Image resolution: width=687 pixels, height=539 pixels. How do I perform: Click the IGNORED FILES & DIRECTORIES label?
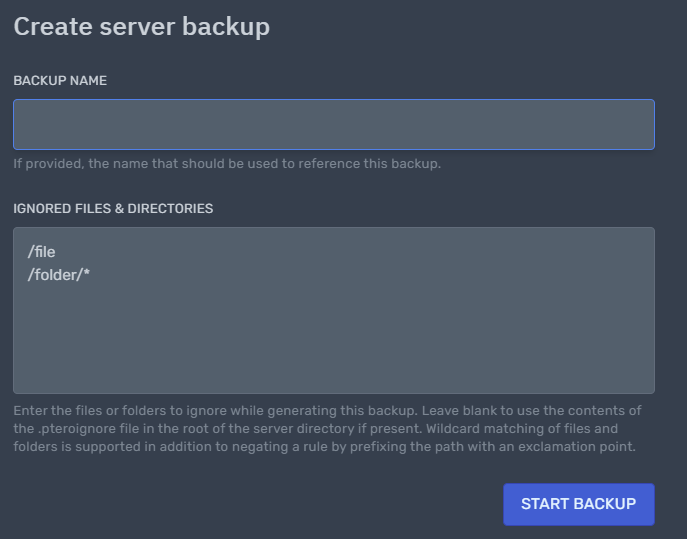[x=113, y=209]
